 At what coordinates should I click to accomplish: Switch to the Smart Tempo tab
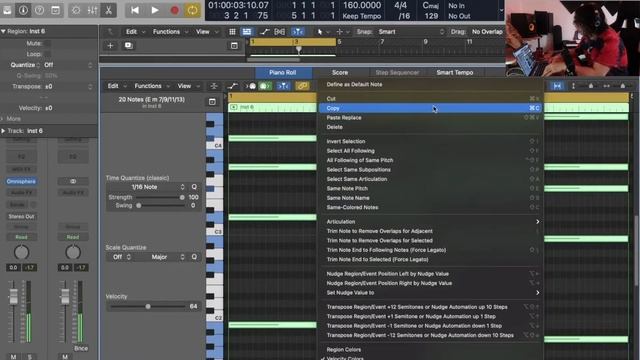(455, 72)
